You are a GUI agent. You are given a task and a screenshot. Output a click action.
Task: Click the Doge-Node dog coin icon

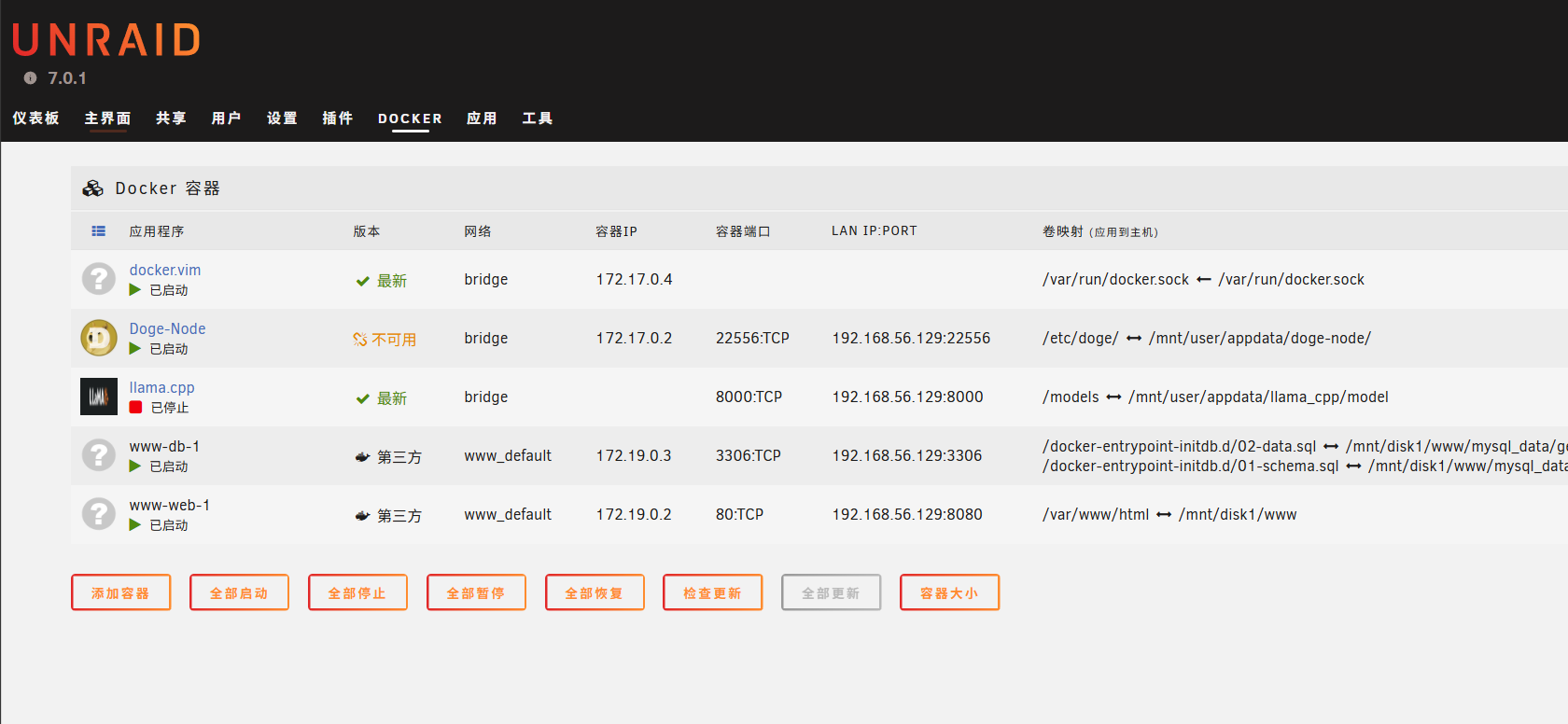[99, 338]
